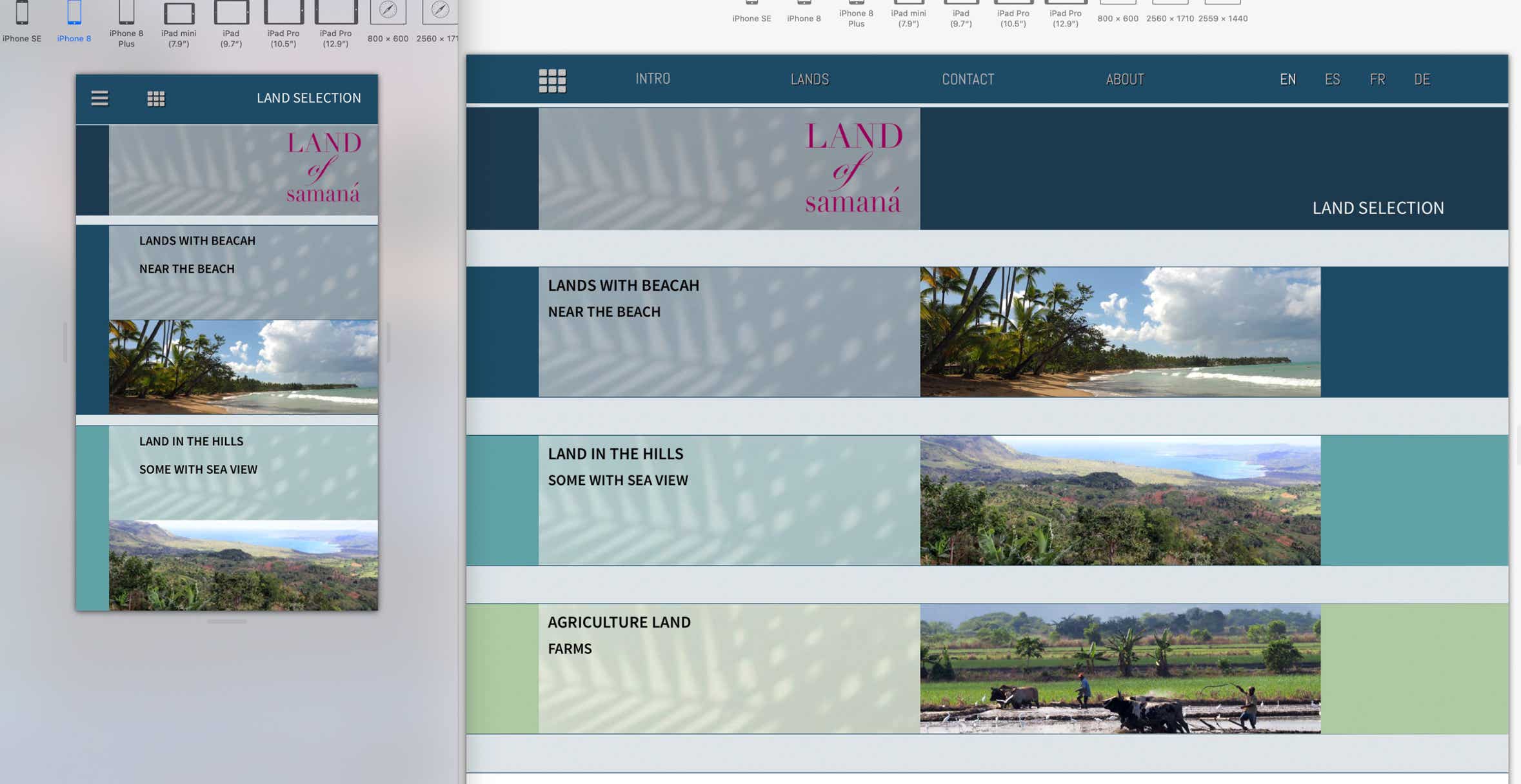Switch site language to EN
Viewport: 1521px width, 784px height.
(x=1287, y=79)
